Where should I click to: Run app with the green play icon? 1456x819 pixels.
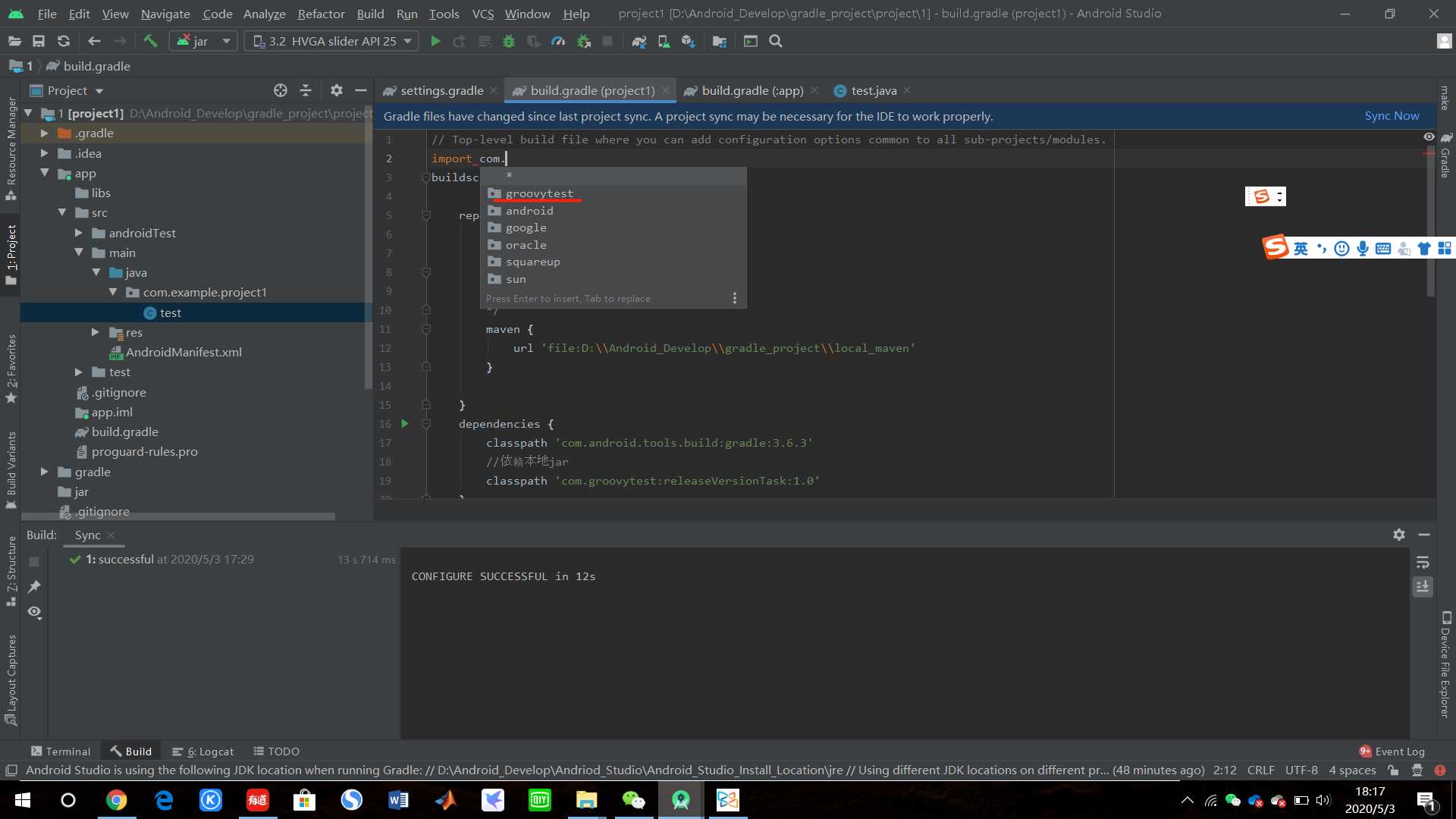coord(435,41)
